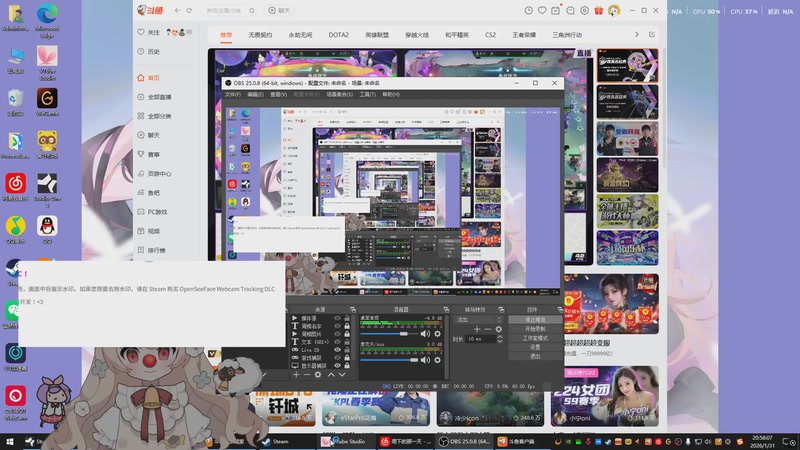The image size is (800, 450).
Task: Open 桌面音频 audio settings gear
Action: point(437,334)
